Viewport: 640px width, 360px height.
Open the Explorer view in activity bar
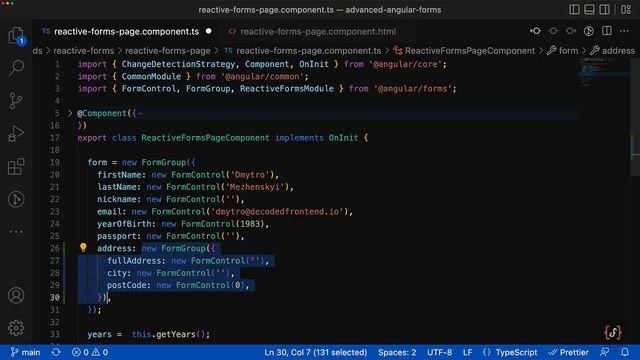coord(16,35)
